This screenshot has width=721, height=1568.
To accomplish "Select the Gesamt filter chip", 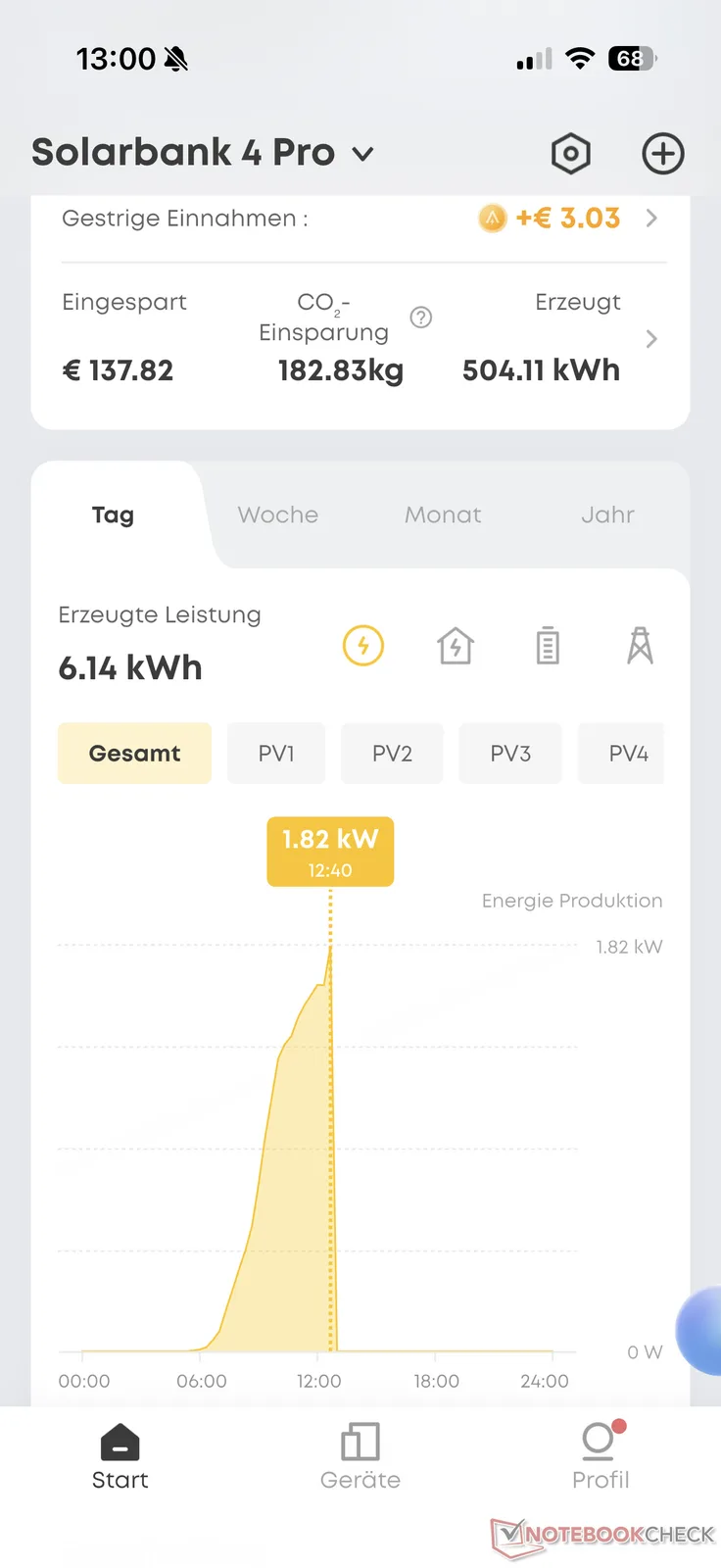I will [134, 753].
